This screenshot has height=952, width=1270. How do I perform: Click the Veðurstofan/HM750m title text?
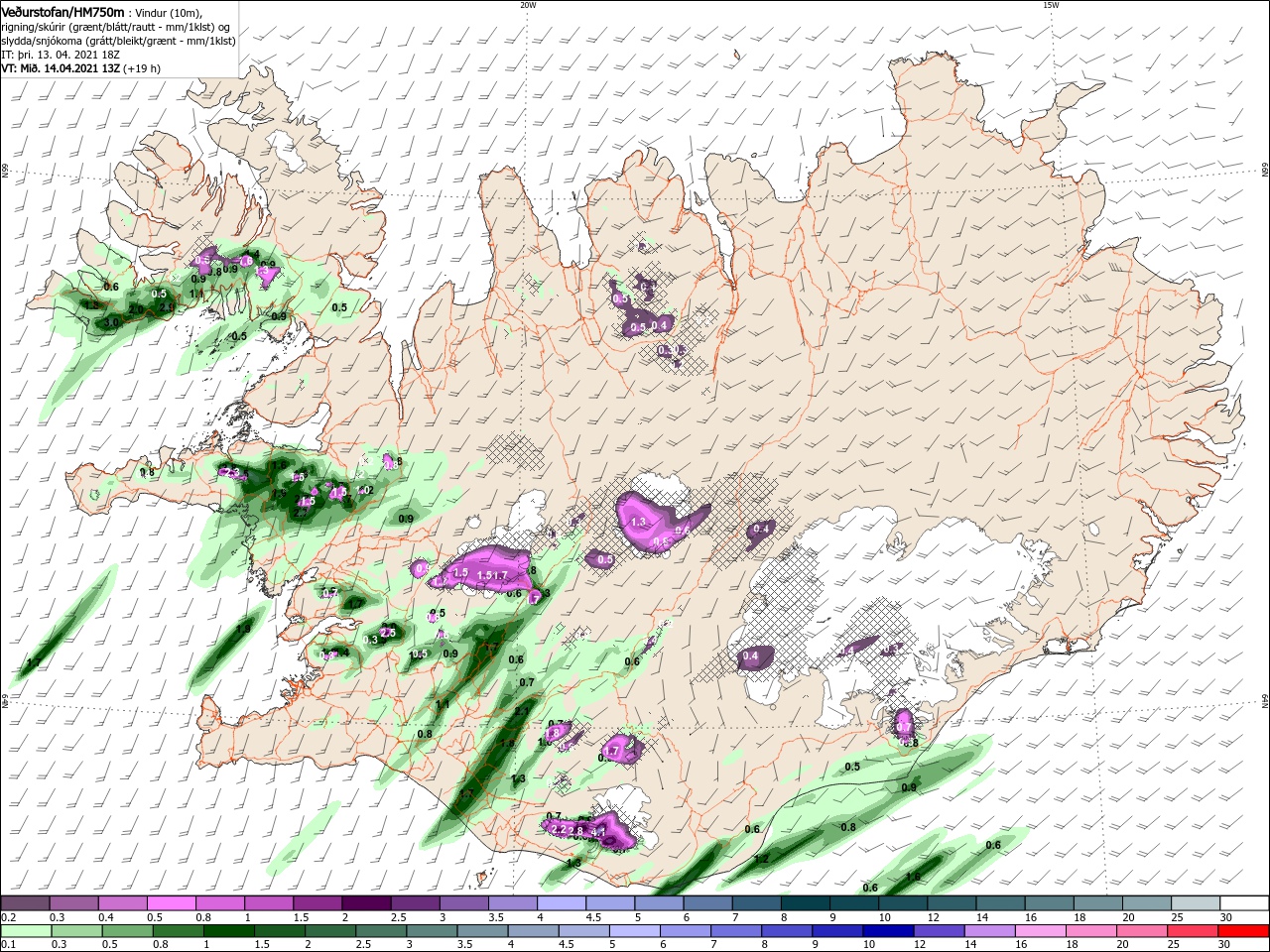pos(63,12)
